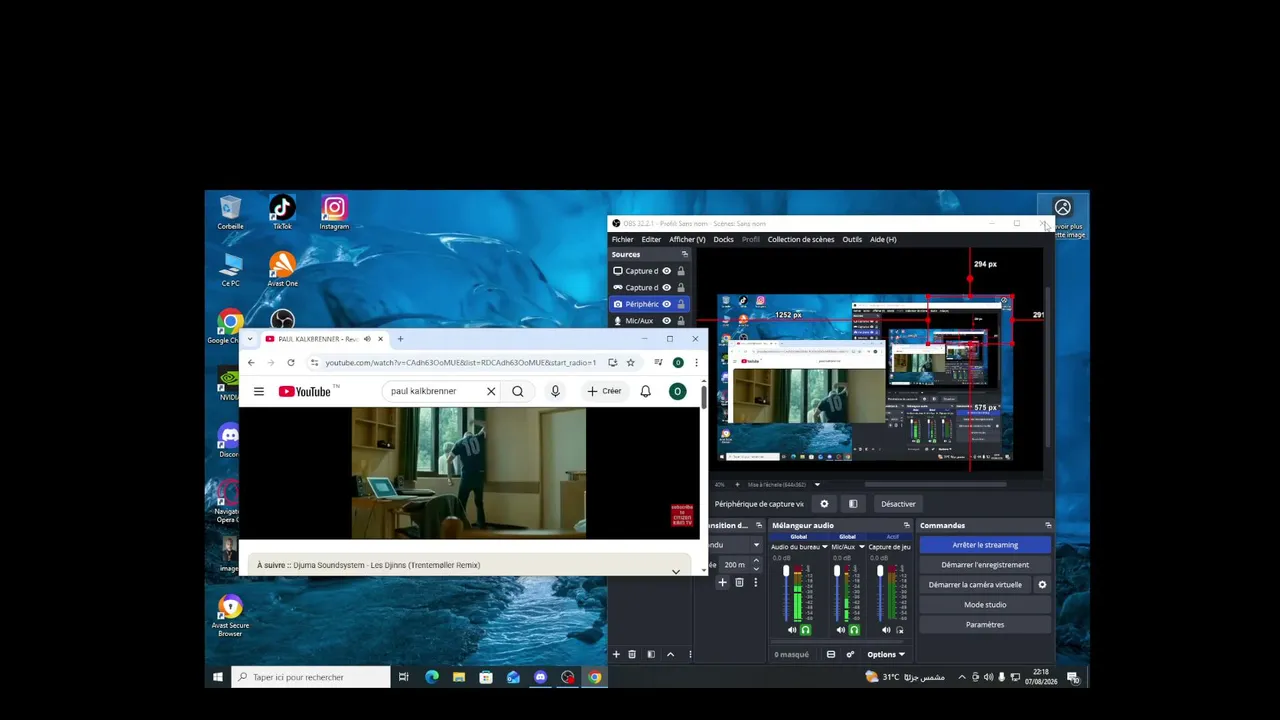Open YouTube guide hamburger menu
Image resolution: width=1280 pixels, height=720 pixels.
[259, 391]
